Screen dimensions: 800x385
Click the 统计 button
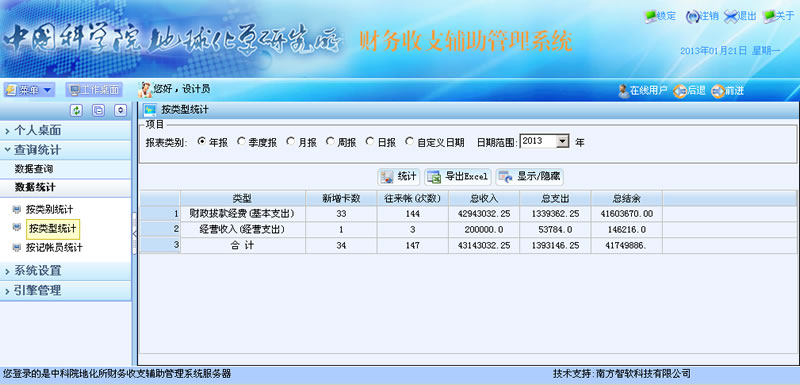pyautogui.click(x=398, y=177)
